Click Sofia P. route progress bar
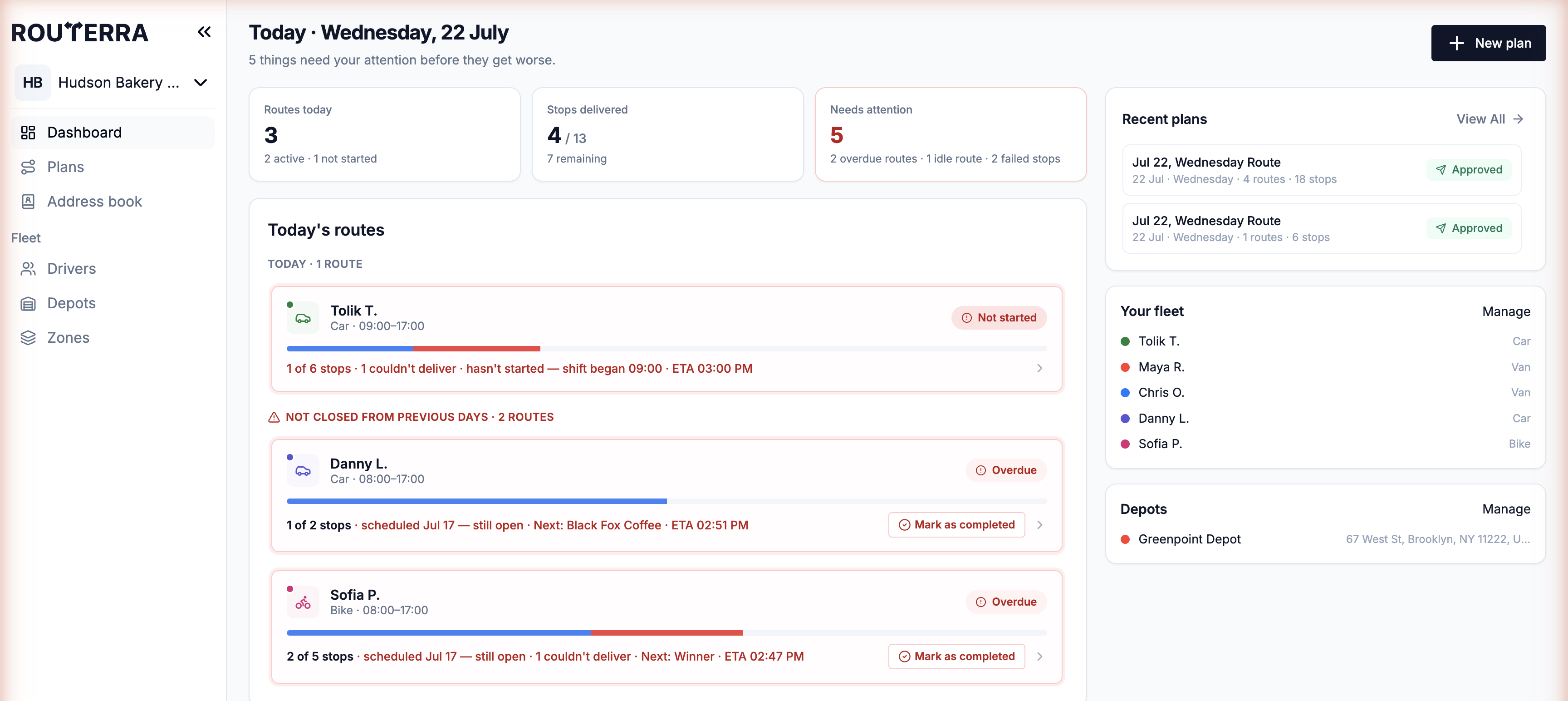Image resolution: width=1568 pixels, height=701 pixels. [666, 633]
